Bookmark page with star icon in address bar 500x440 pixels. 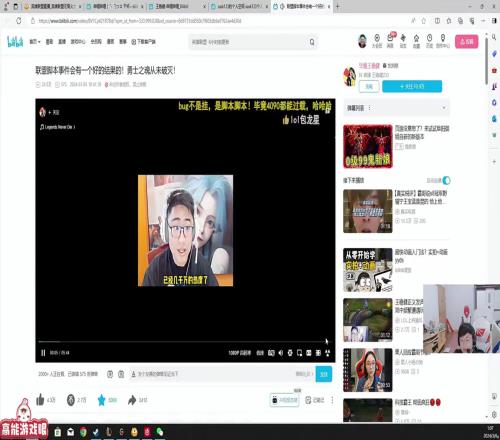tap(424, 21)
